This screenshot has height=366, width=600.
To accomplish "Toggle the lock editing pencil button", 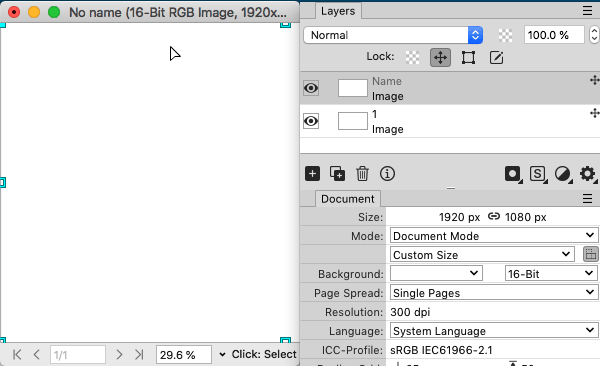I will tap(496, 57).
